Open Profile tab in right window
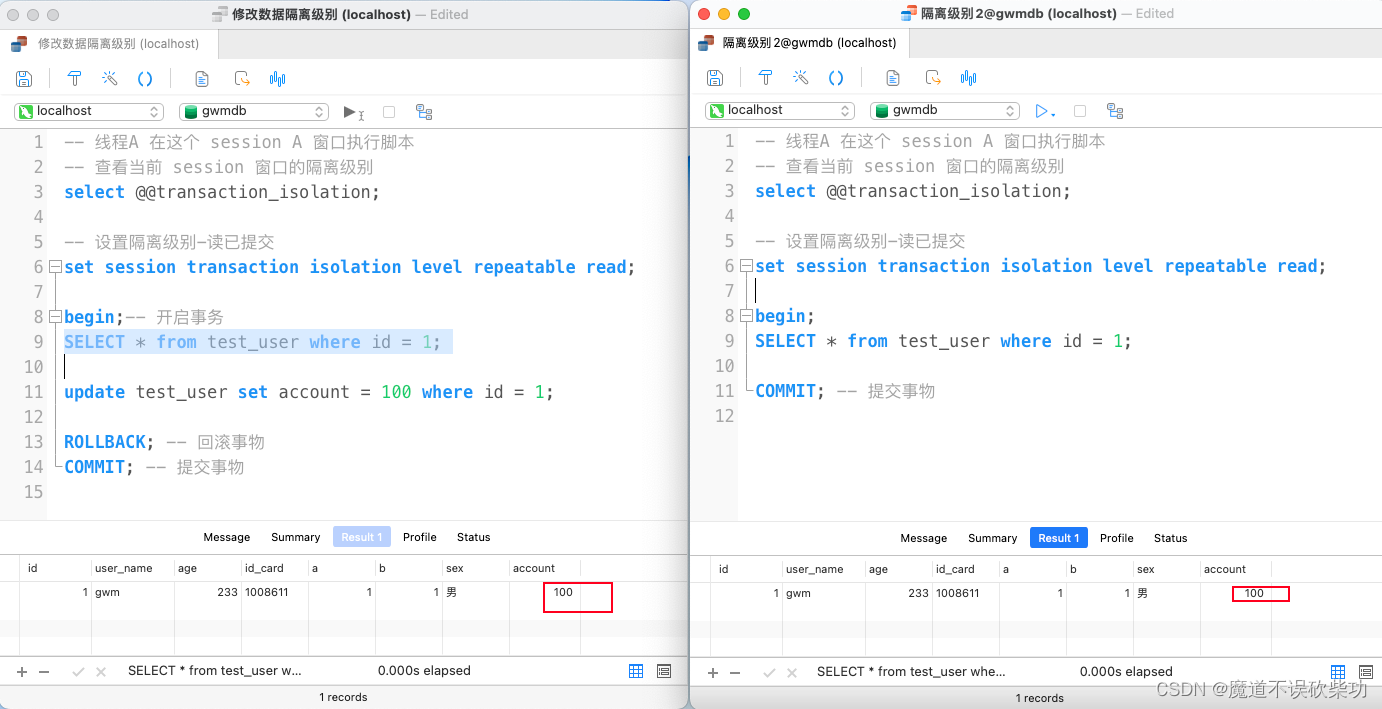 [1117, 538]
